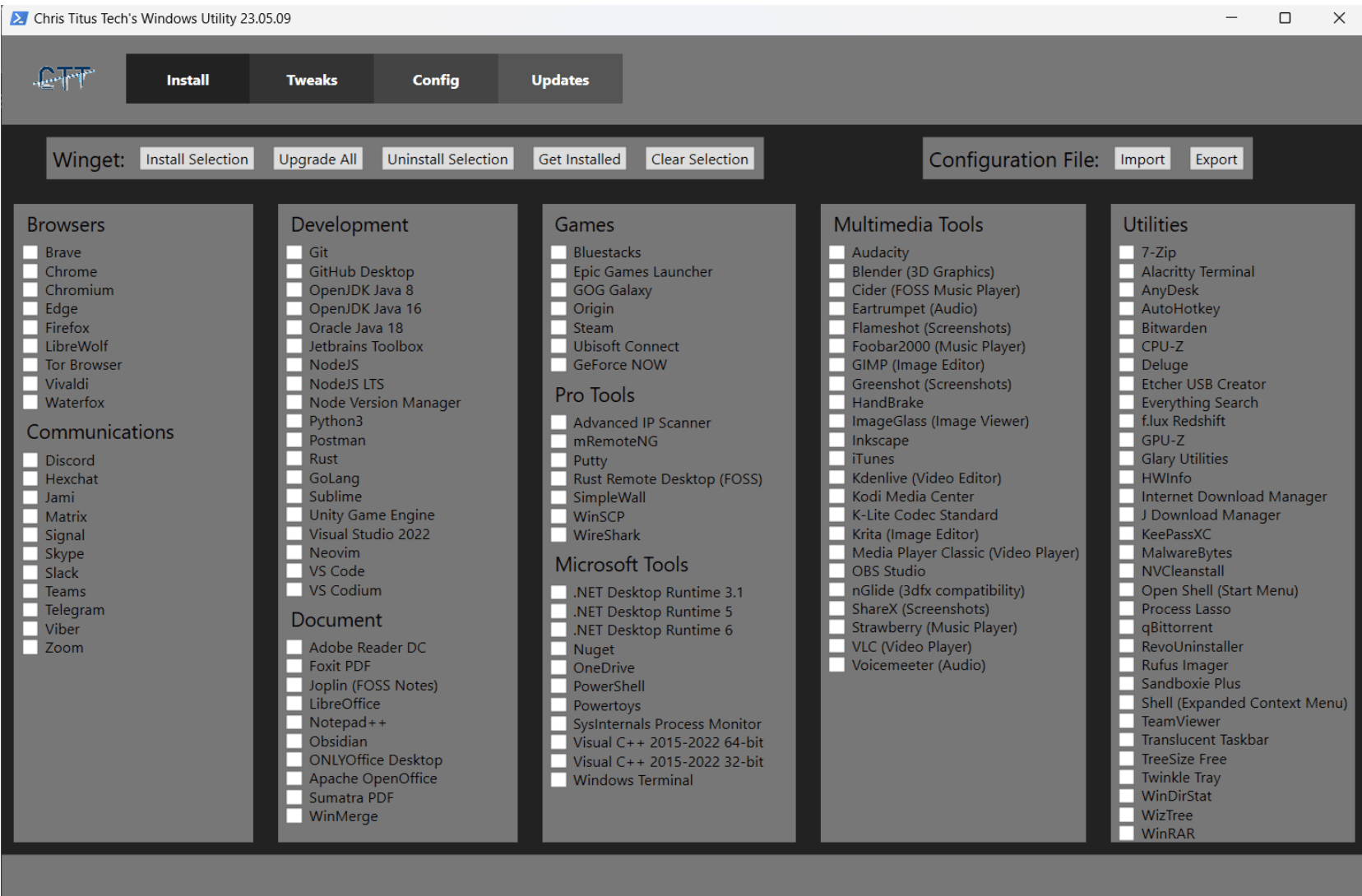Viewport: 1362px width, 896px height.
Task: Click Uninstall Selection button
Action: (447, 159)
